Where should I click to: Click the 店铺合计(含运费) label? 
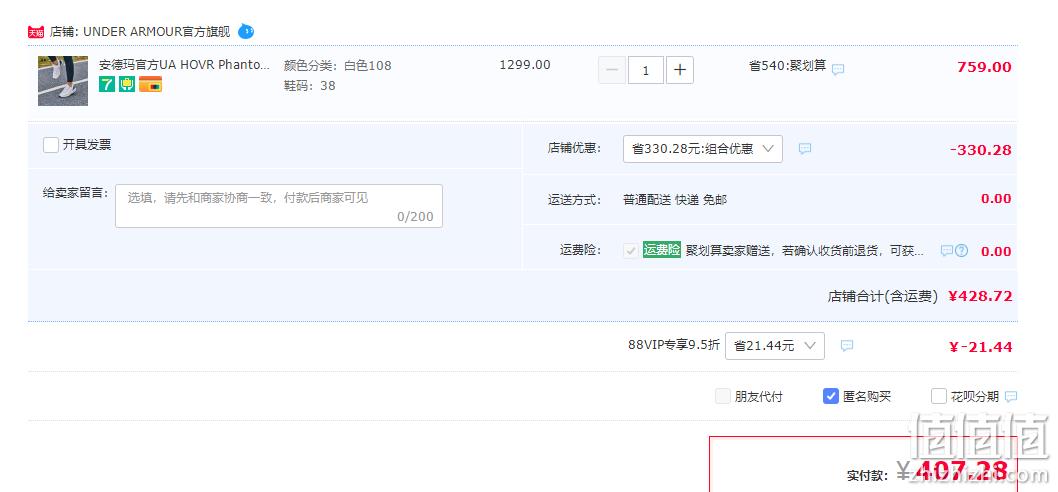pos(883,296)
